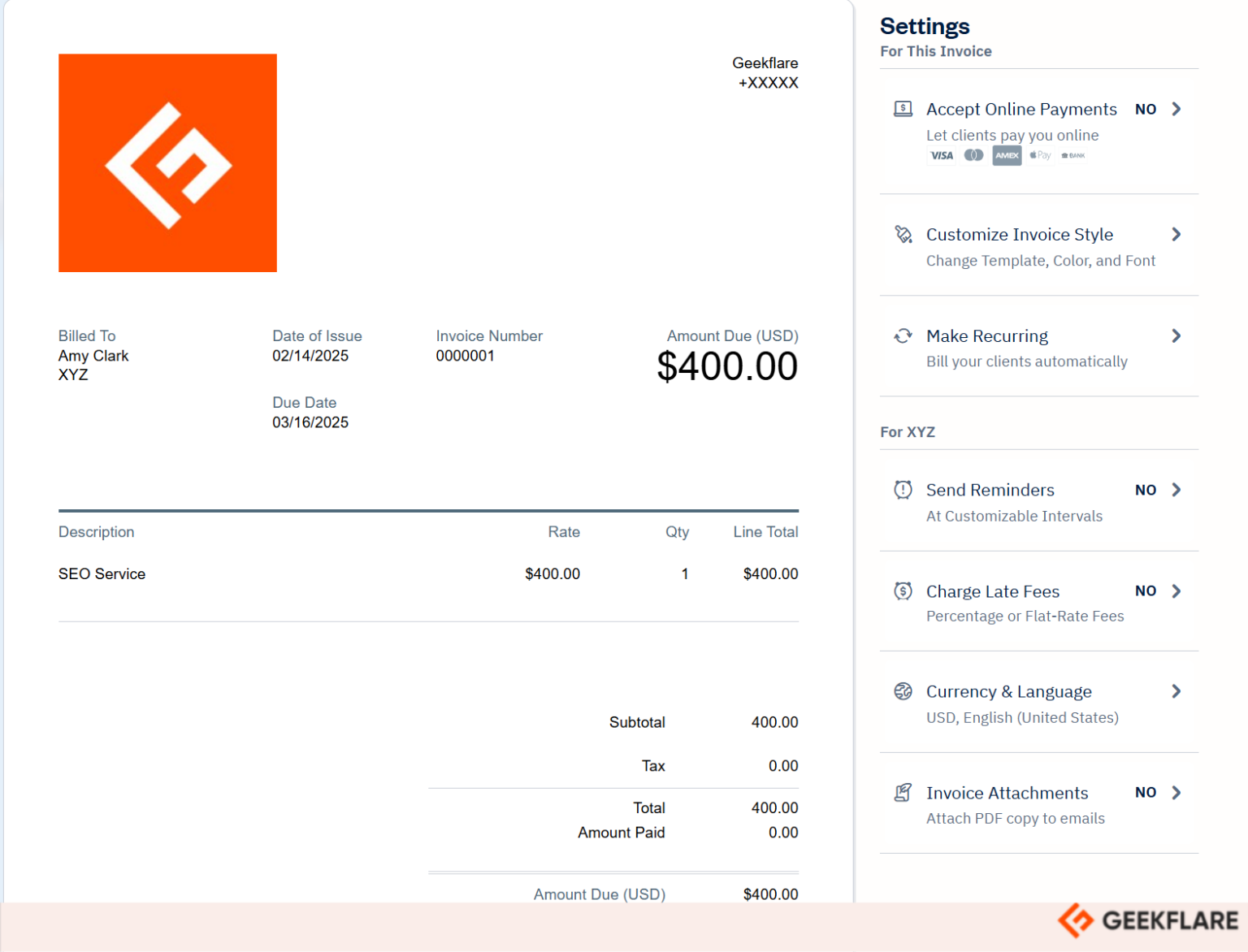
Task: Expand the Currency & Language chevron
Action: coord(1176,691)
